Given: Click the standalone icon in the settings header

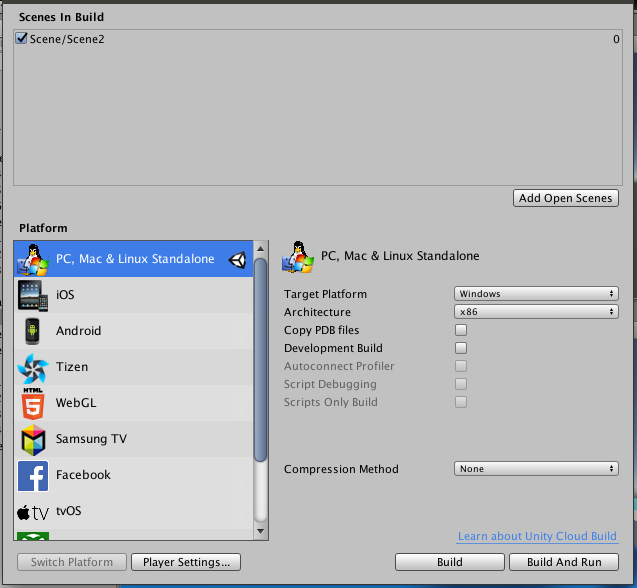Looking at the screenshot, I should 298,256.
